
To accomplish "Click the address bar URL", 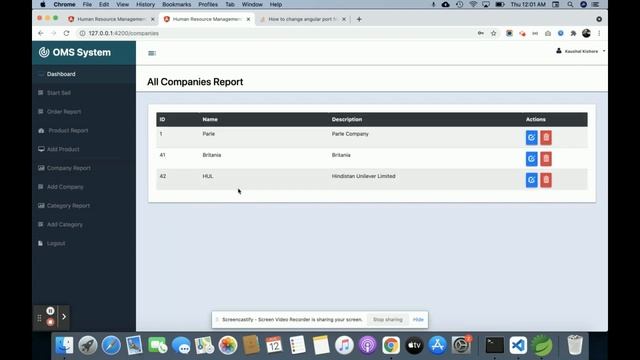I will (124, 33).
